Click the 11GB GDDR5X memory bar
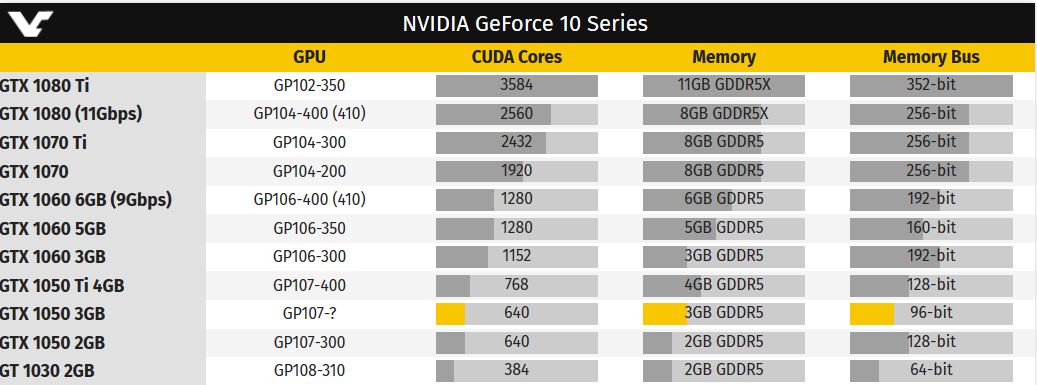Viewport: 1037px width, 385px height. [724, 86]
